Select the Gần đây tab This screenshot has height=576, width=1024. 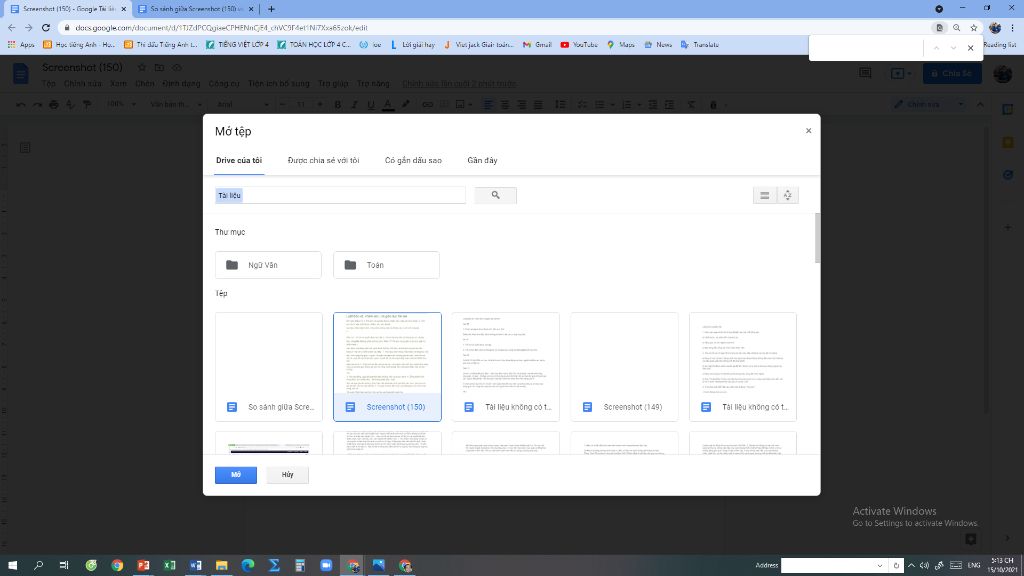tap(482, 161)
